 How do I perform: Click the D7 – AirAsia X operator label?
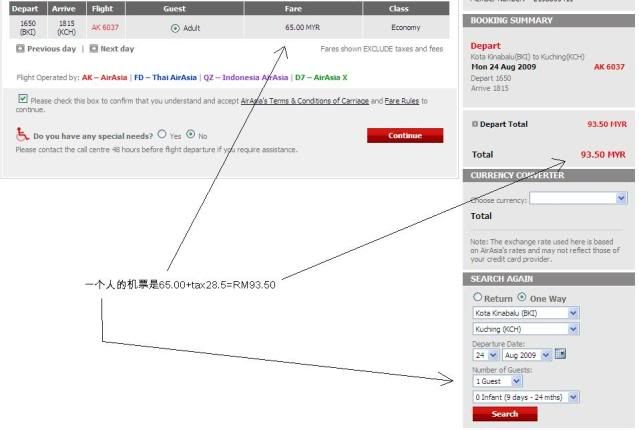(x=321, y=77)
